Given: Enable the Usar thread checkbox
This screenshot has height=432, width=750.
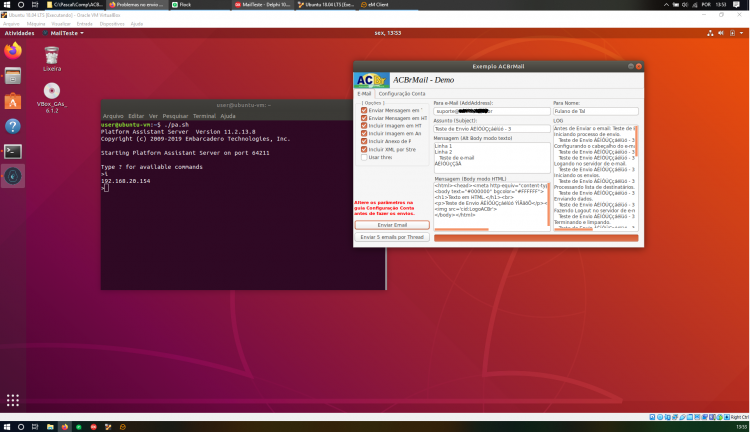Looking at the screenshot, I should tap(364, 157).
